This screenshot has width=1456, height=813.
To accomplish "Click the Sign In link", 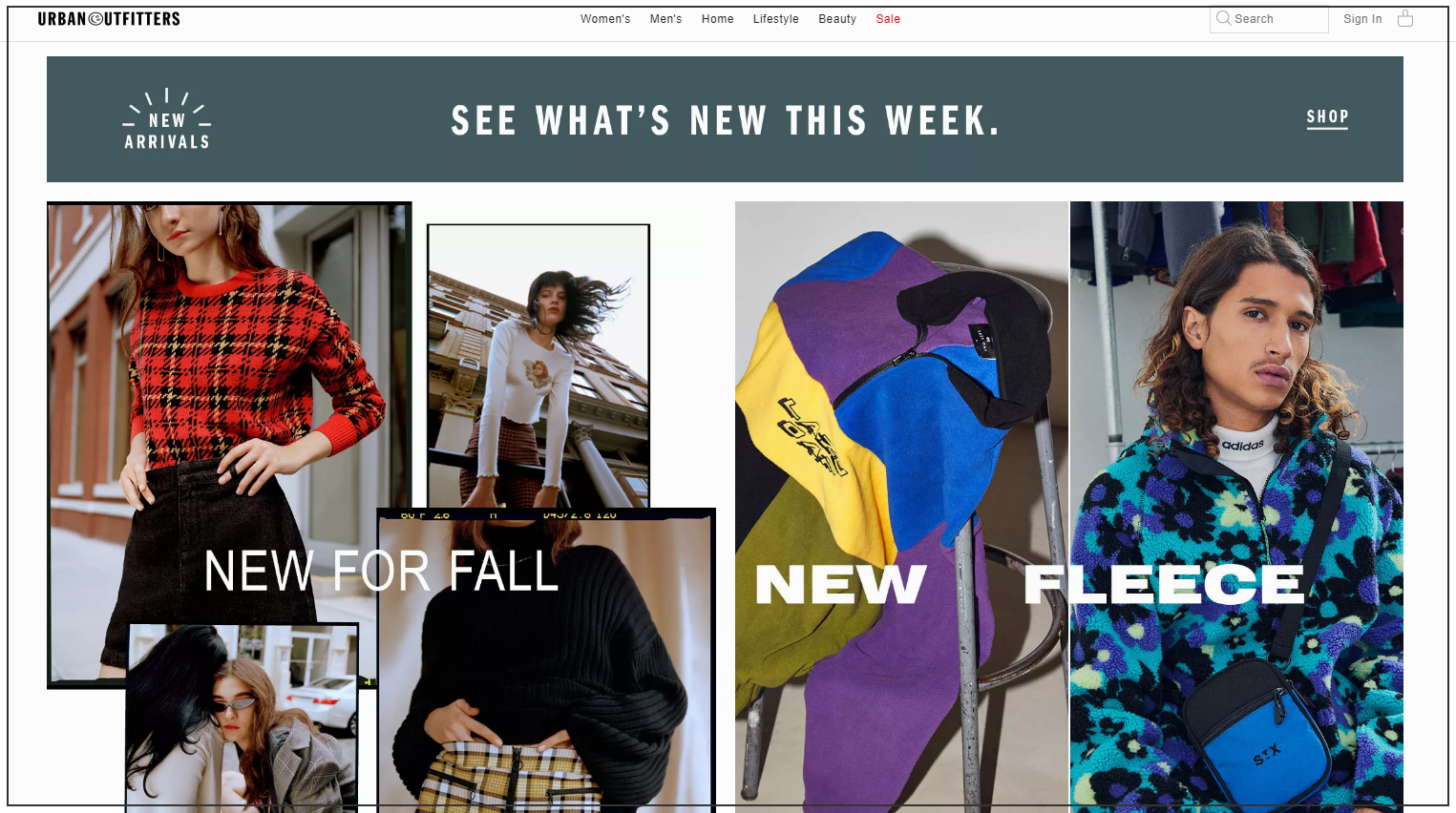I will [x=1362, y=19].
